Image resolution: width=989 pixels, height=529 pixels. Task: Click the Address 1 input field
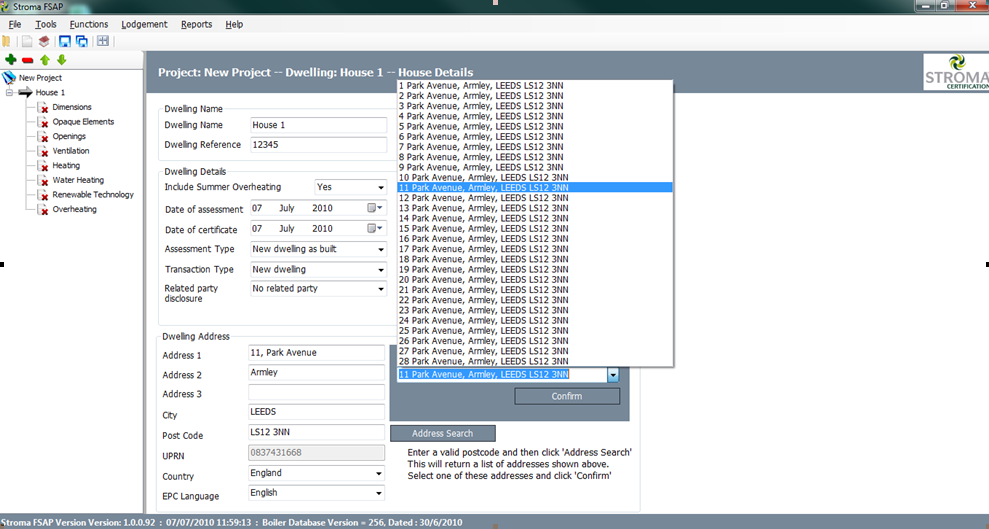pos(317,352)
